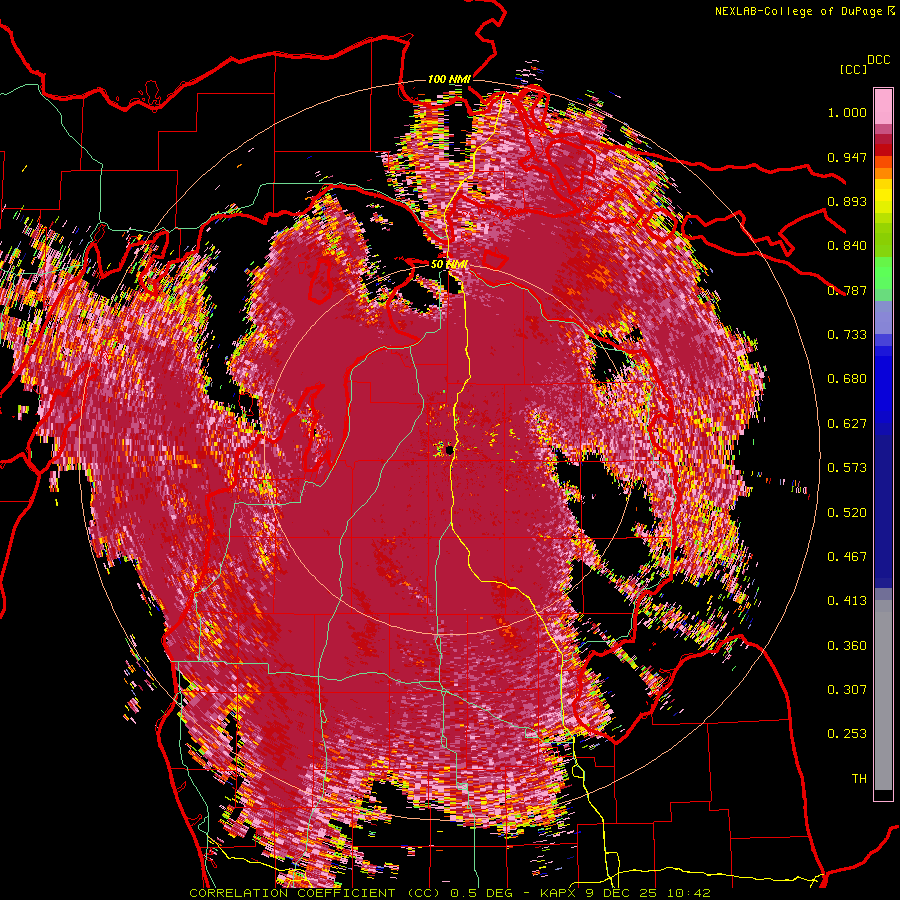The height and width of the screenshot is (900, 900).
Task: Select the 0.573 scale value
Action: [847, 468]
